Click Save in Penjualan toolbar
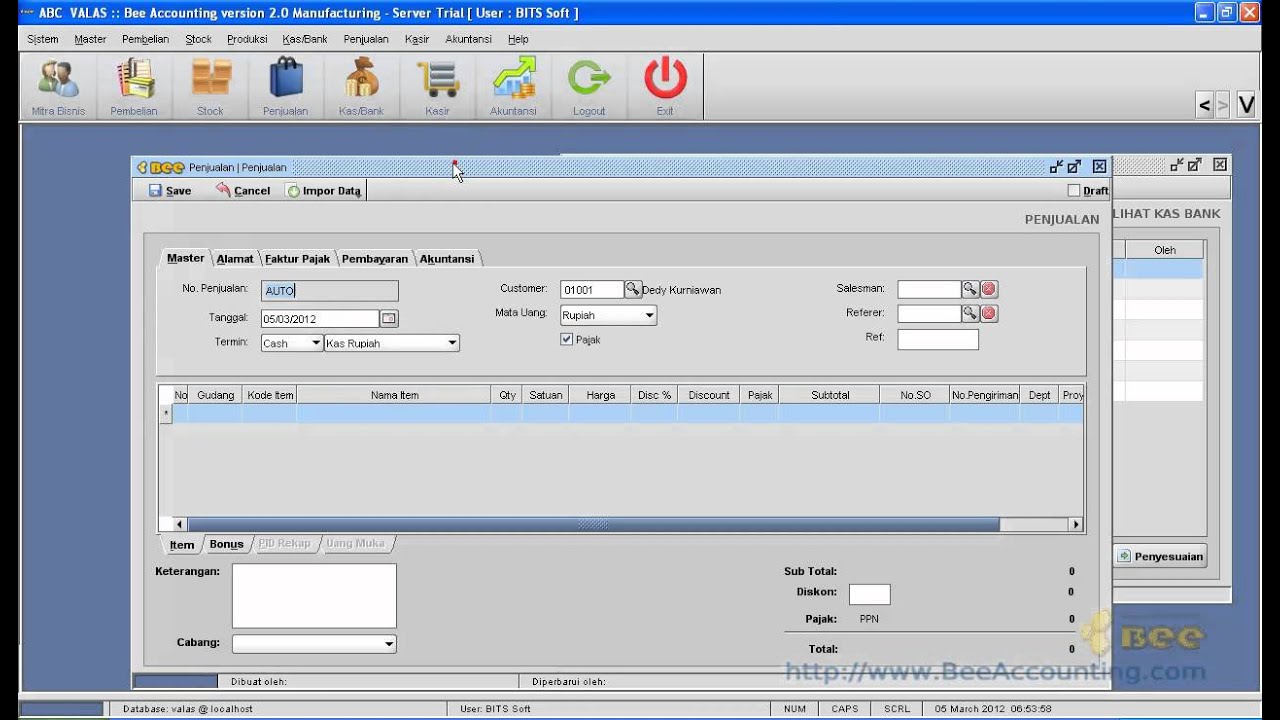 (170, 190)
